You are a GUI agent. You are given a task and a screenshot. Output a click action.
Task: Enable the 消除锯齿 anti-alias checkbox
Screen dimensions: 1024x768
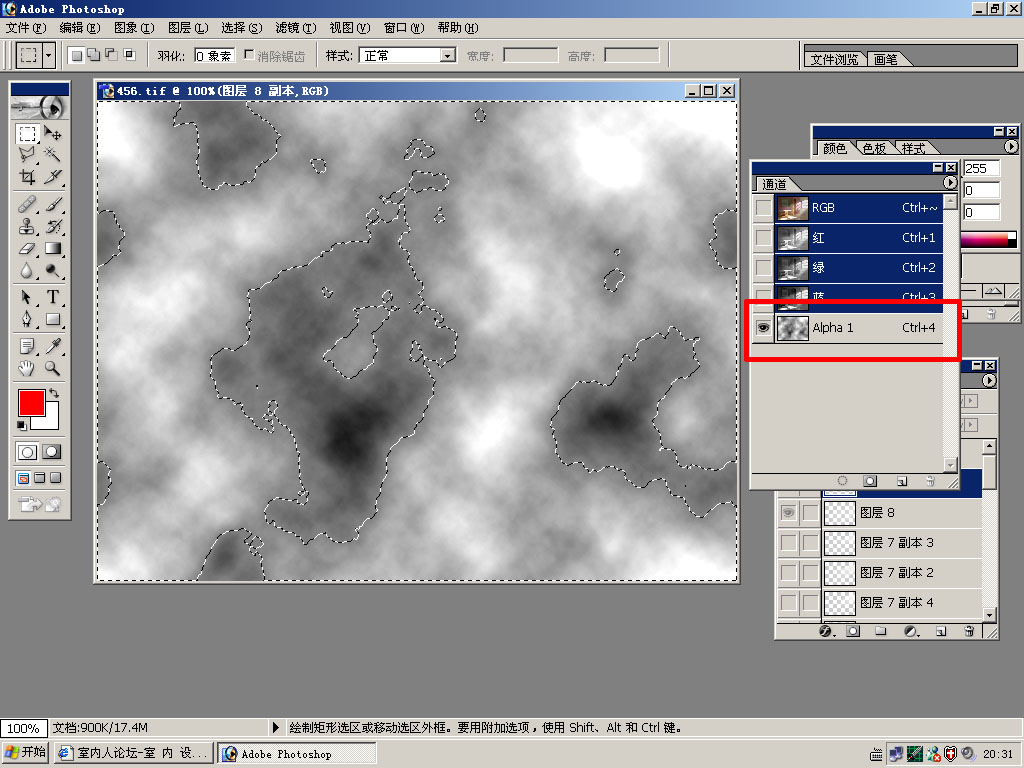coord(249,55)
